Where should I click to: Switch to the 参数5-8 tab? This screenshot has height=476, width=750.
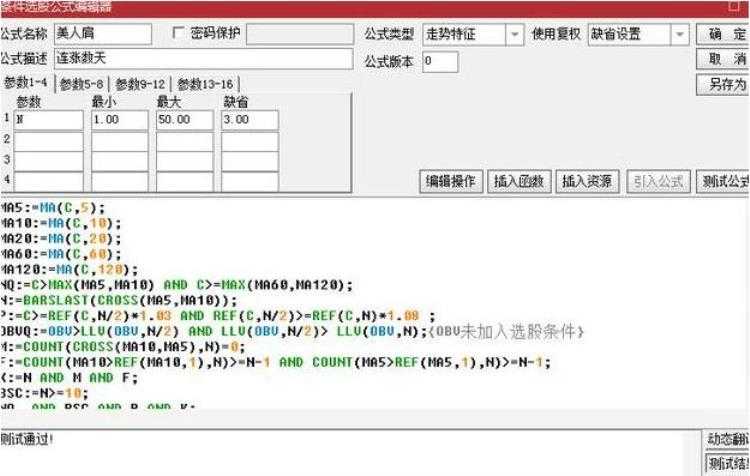click(x=84, y=84)
